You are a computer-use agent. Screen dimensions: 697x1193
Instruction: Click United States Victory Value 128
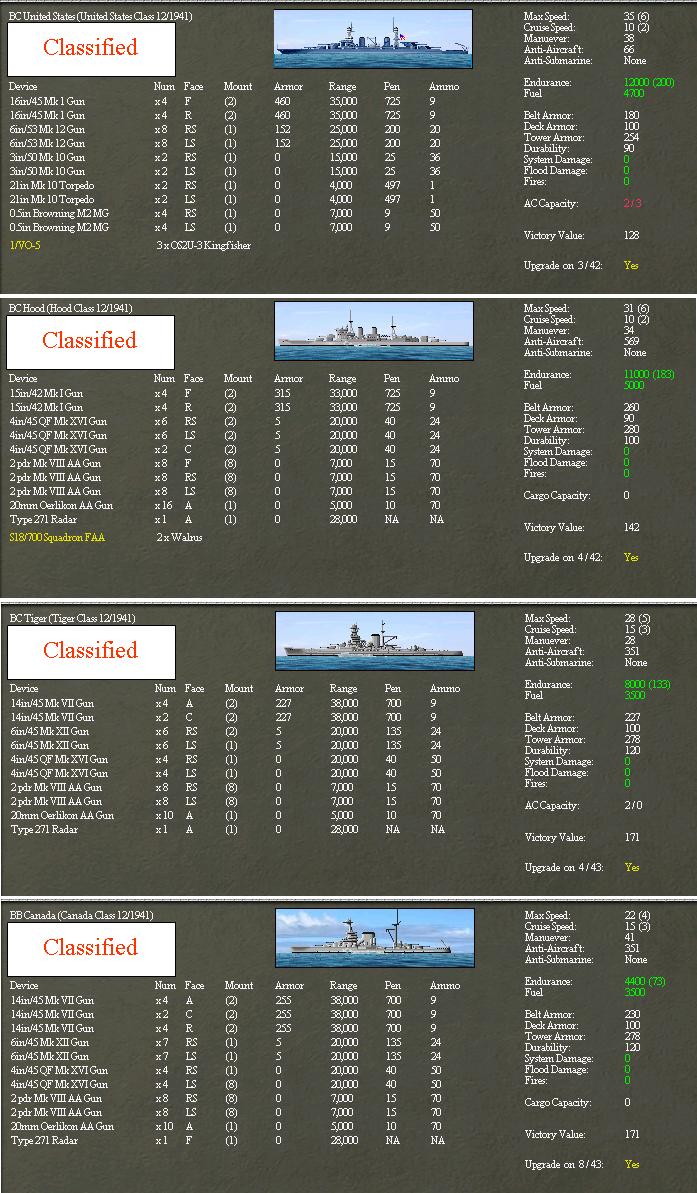(632, 235)
